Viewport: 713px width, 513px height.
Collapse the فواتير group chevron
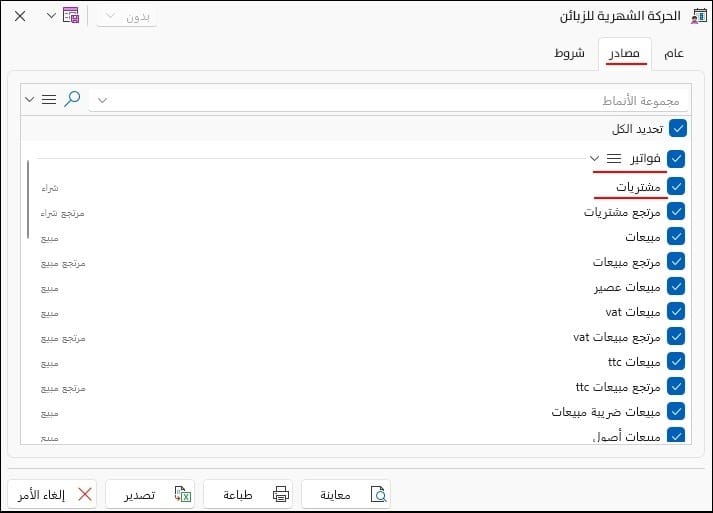pyautogui.click(x=594, y=158)
